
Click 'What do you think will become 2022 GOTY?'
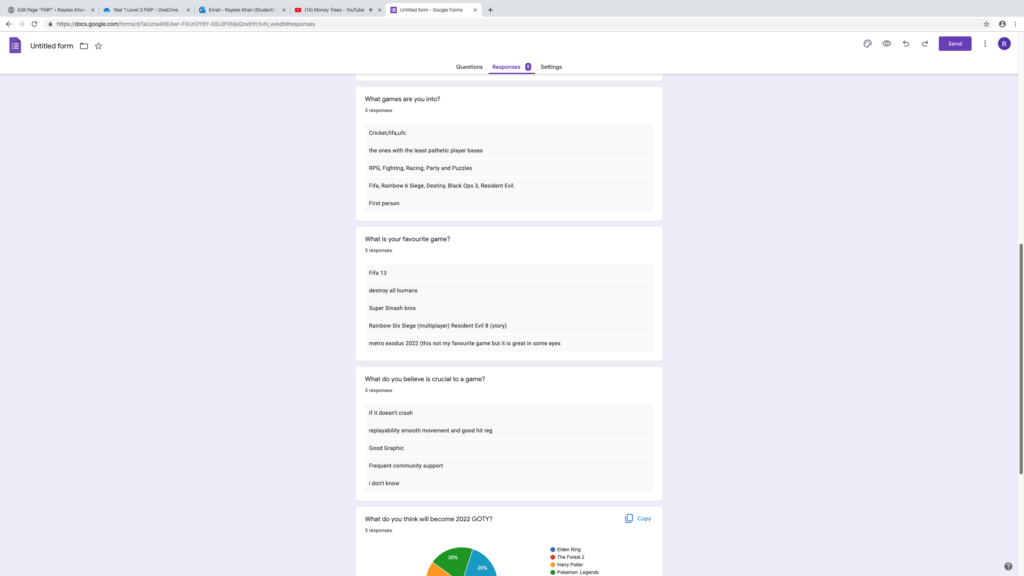pos(428,519)
